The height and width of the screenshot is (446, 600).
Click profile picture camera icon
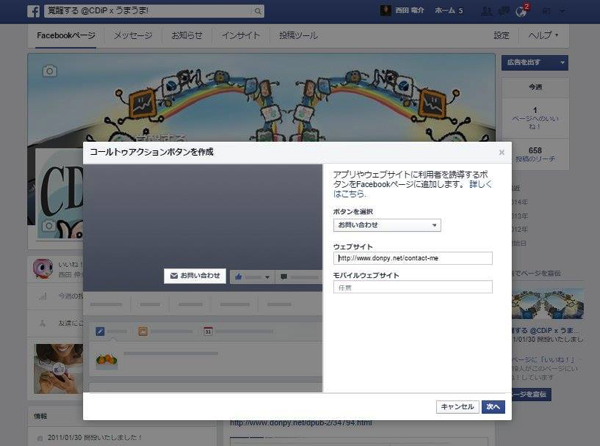(48, 226)
